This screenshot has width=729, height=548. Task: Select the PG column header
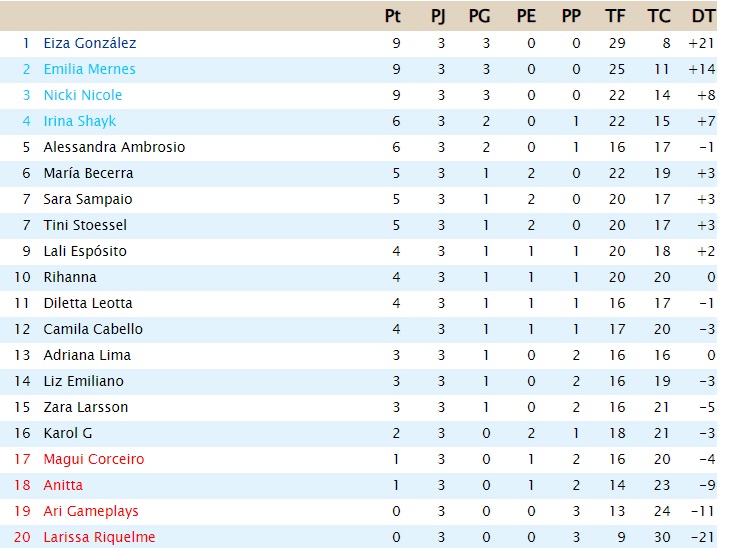(479, 16)
